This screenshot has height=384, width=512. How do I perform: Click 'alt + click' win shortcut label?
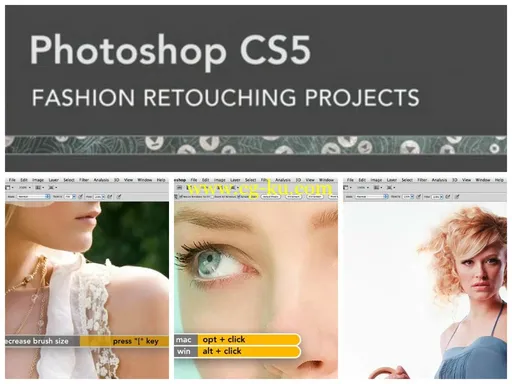pos(222,351)
